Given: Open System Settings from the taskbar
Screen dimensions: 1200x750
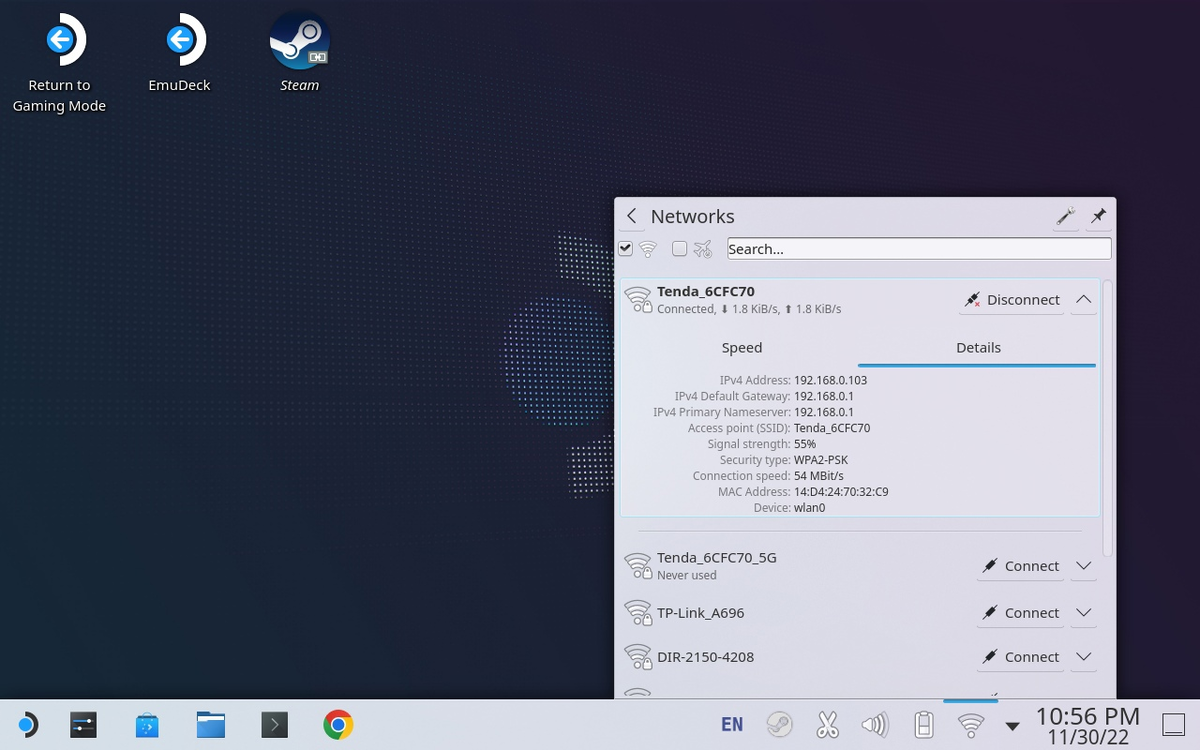Looking at the screenshot, I should 84,725.
